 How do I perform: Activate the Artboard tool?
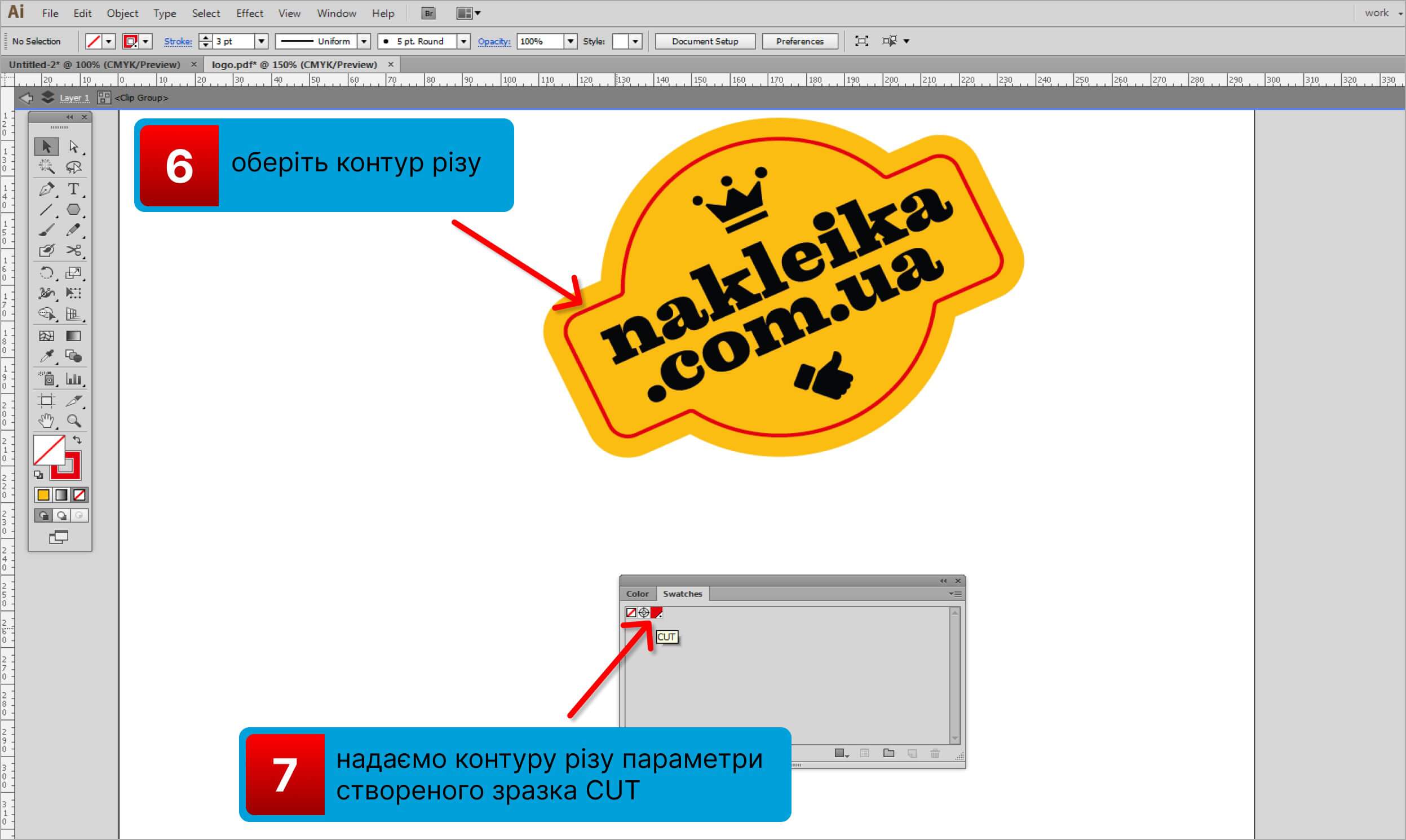(46, 401)
